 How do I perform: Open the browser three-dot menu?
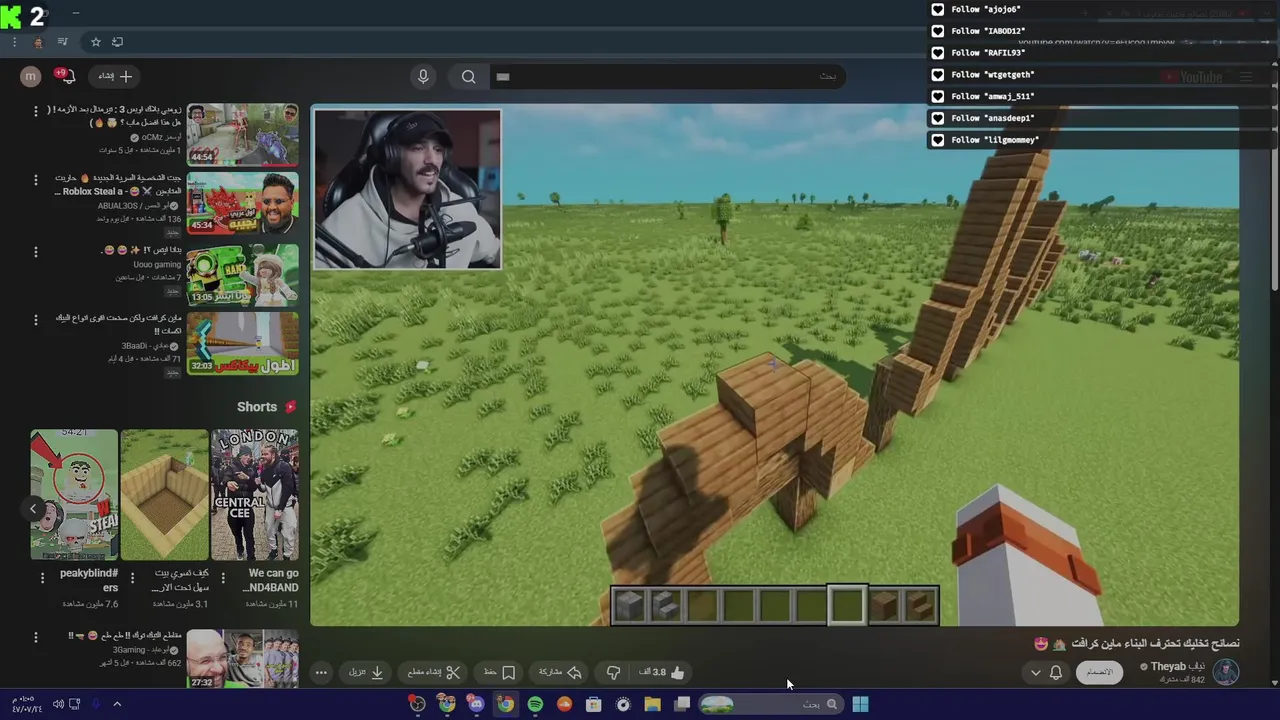pos(14,42)
